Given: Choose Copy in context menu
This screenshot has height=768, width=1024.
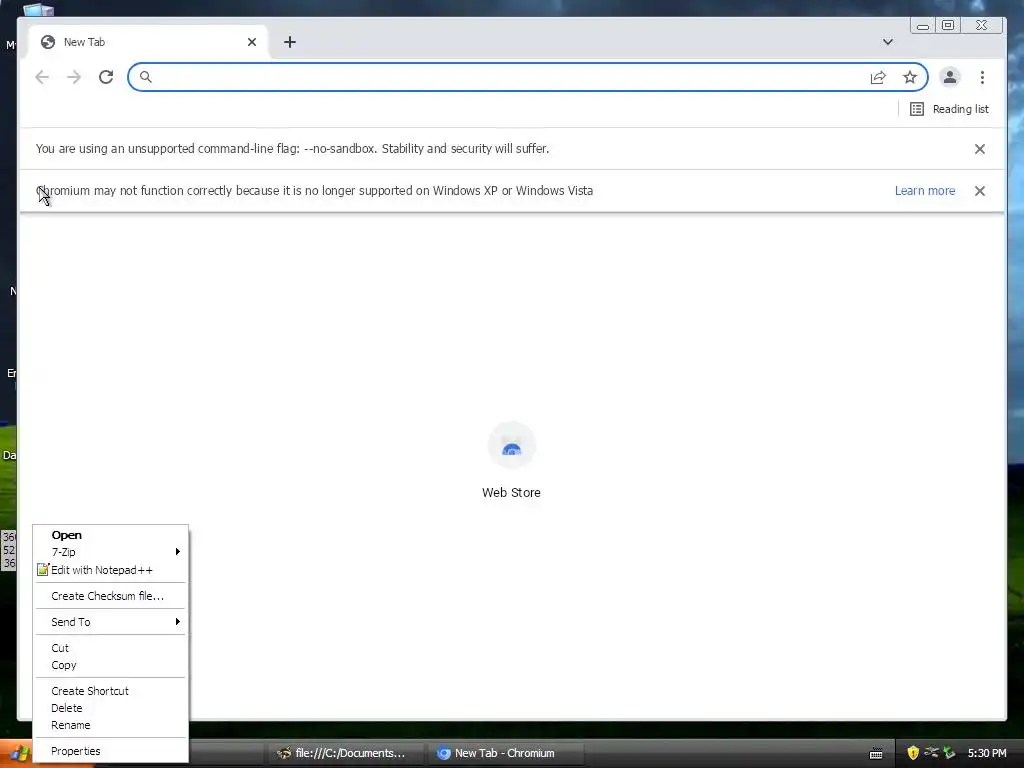Looking at the screenshot, I should click(x=110, y=665).
